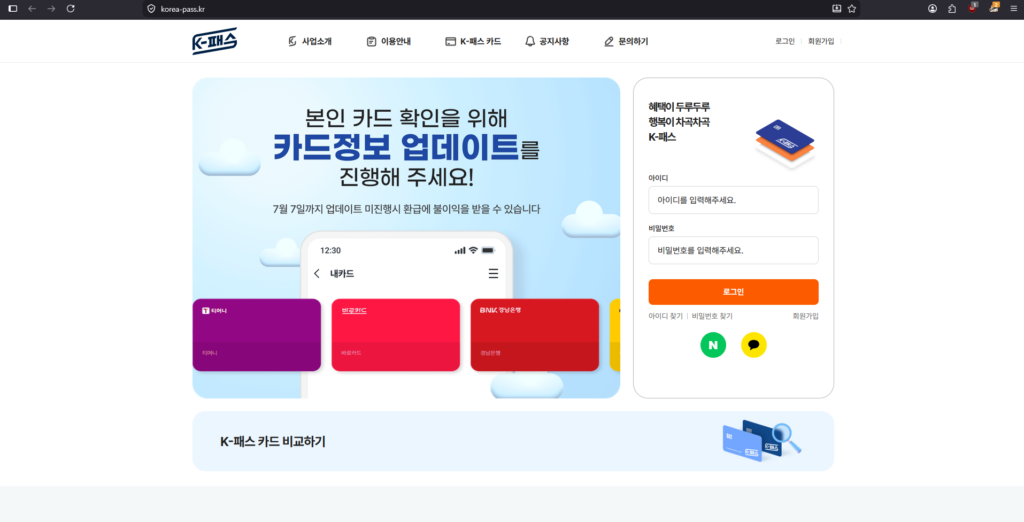
Task: Open the K-패스 카드 비교하기 banner
Action: pos(513,441)
